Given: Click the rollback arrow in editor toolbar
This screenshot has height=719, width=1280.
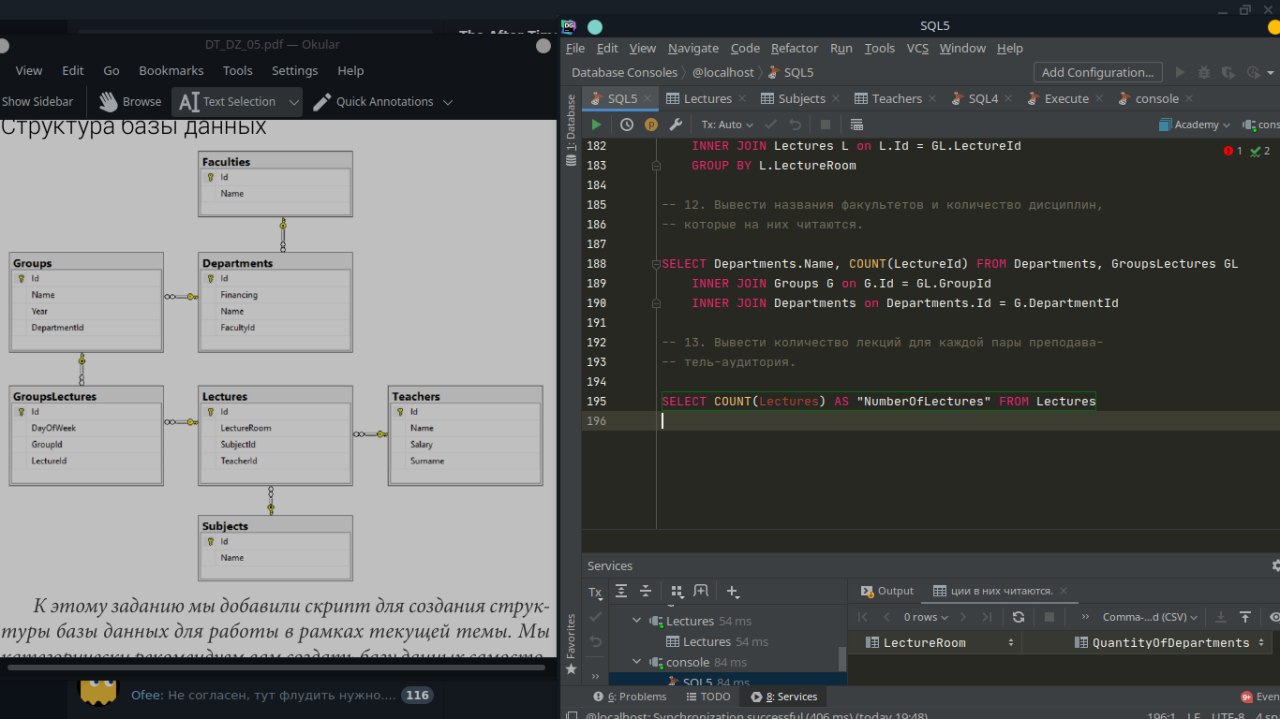Looking at the screenshot, I should pos(795,125).
